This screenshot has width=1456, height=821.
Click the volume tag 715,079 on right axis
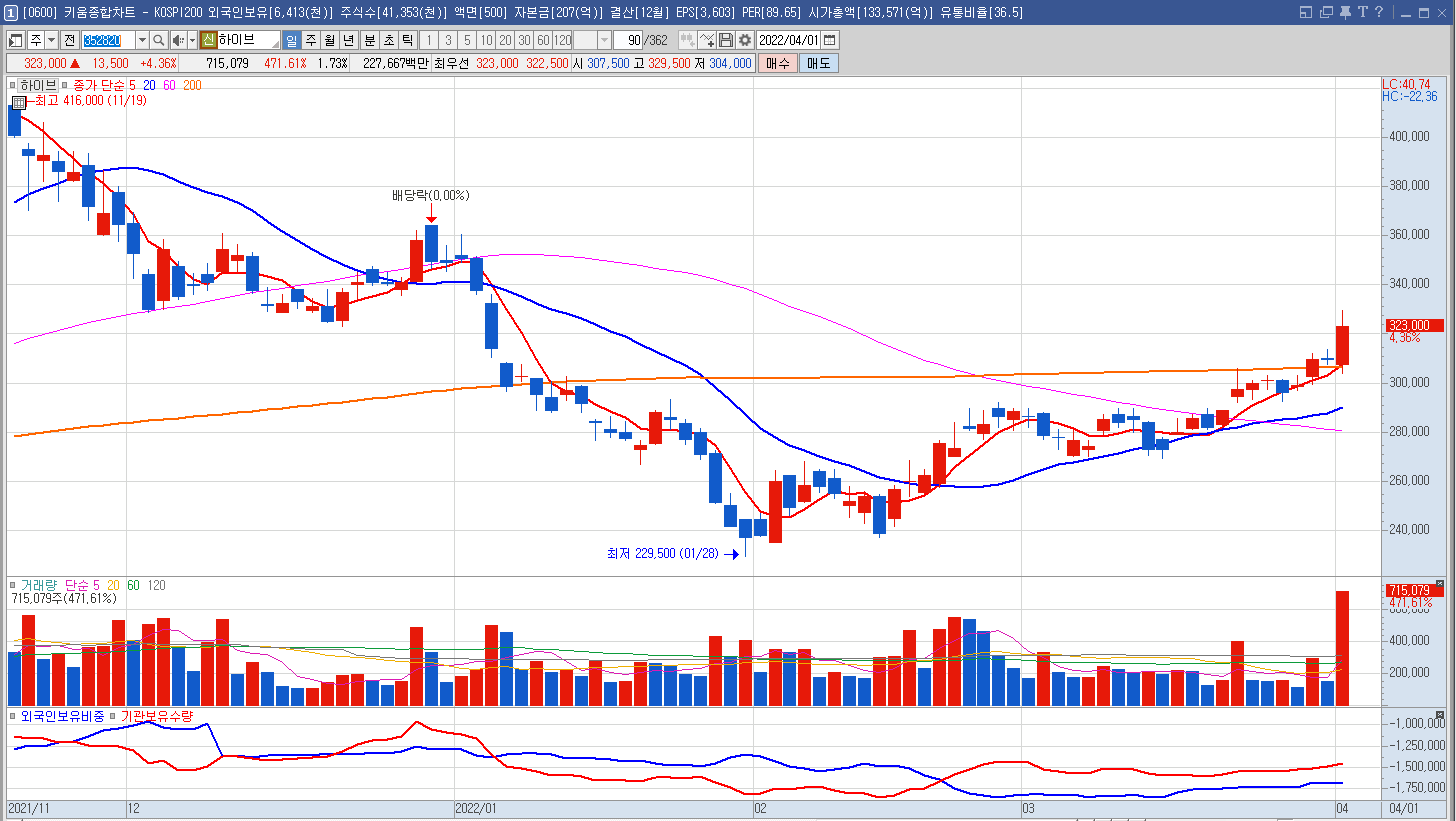click(1414, 590)
